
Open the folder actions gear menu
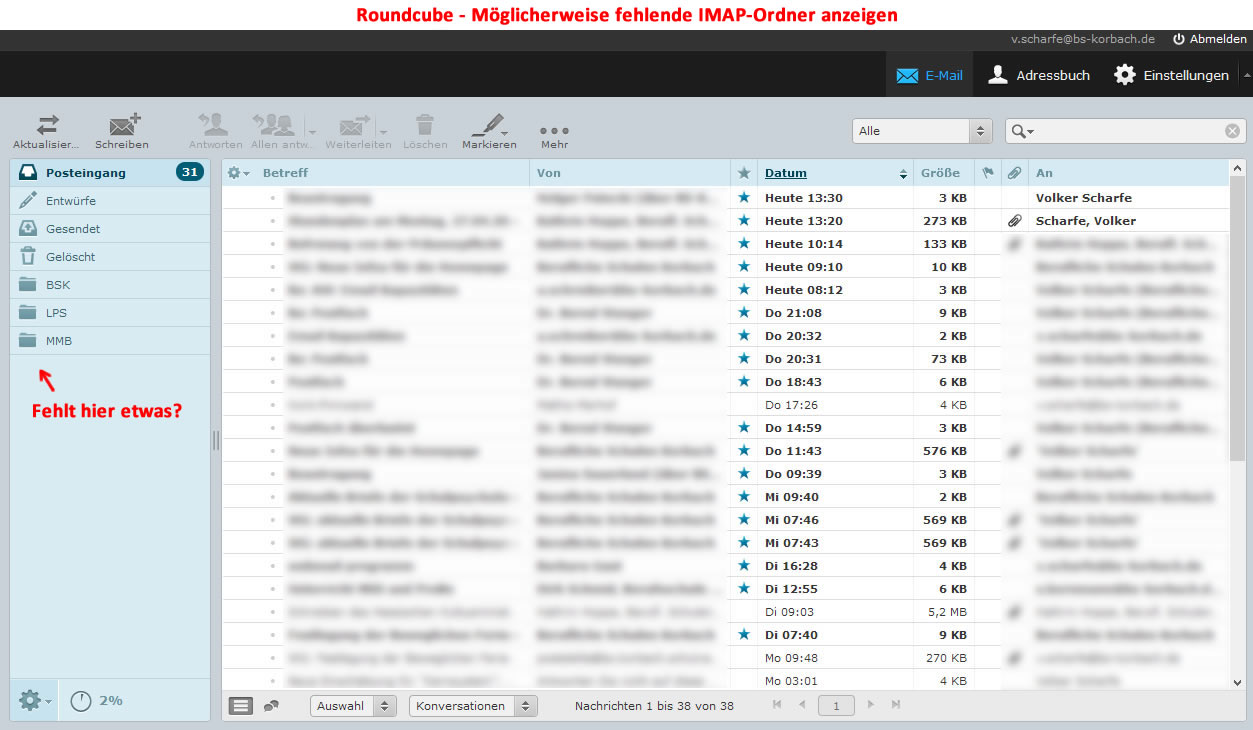tap(35, 700)
